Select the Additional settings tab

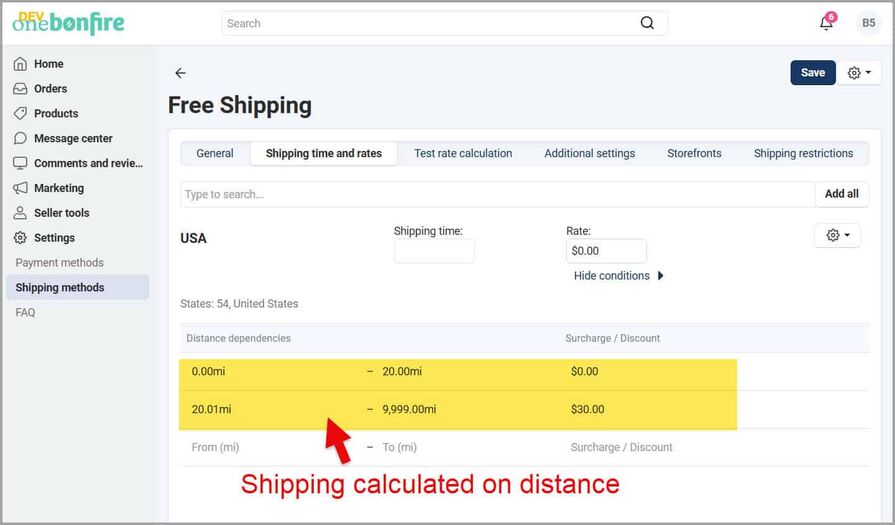(589, 153)
